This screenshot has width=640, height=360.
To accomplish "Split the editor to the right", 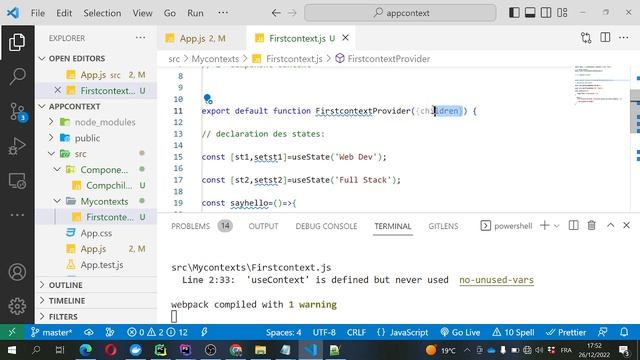I will [x=605, y=38].
